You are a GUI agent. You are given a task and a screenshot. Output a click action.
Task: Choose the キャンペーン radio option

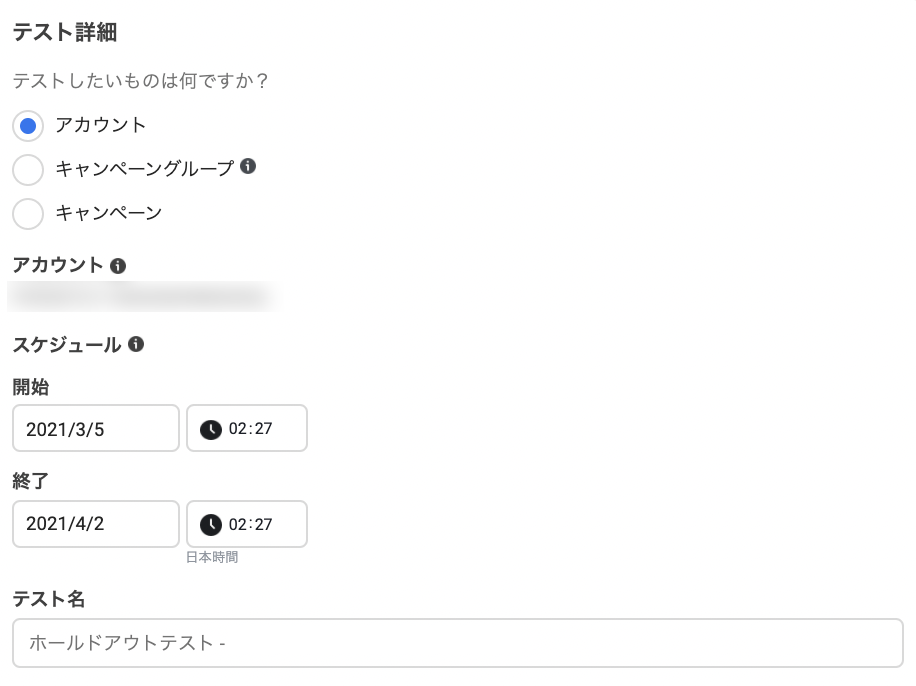[28, 213]
